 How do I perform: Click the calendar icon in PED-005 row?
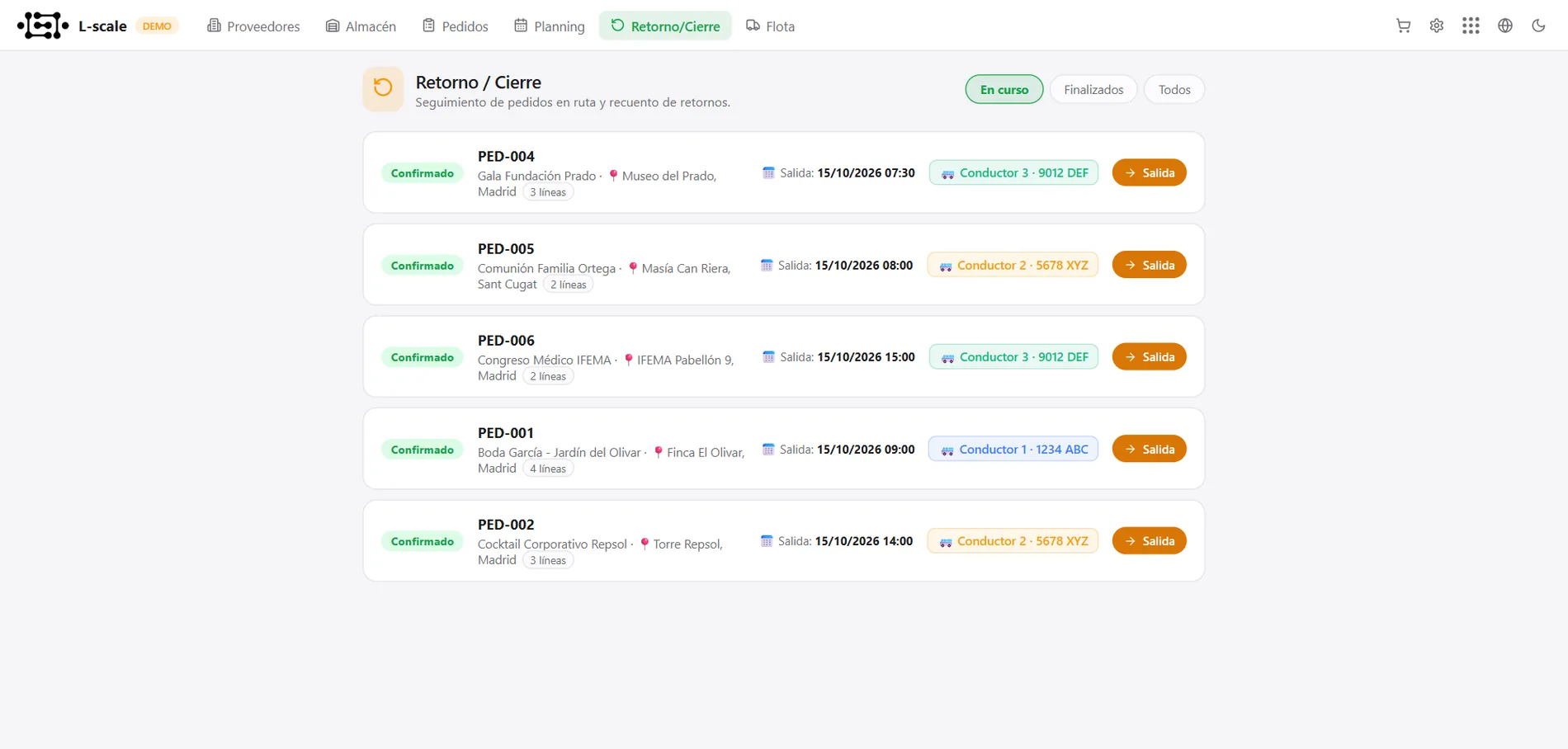pyautogui.click(x=767, y=266)
